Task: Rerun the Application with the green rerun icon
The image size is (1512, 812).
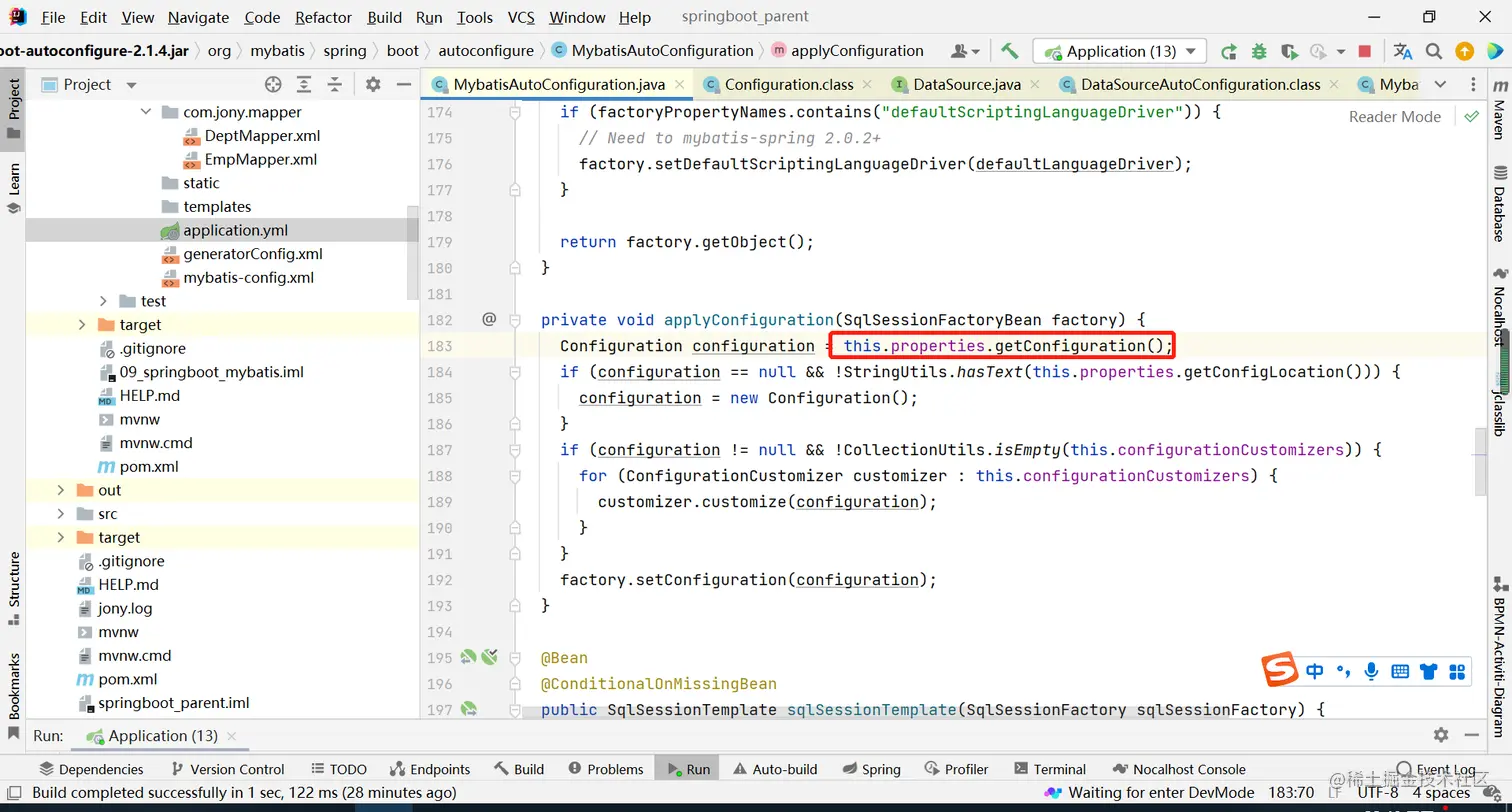Action: 1229,51
